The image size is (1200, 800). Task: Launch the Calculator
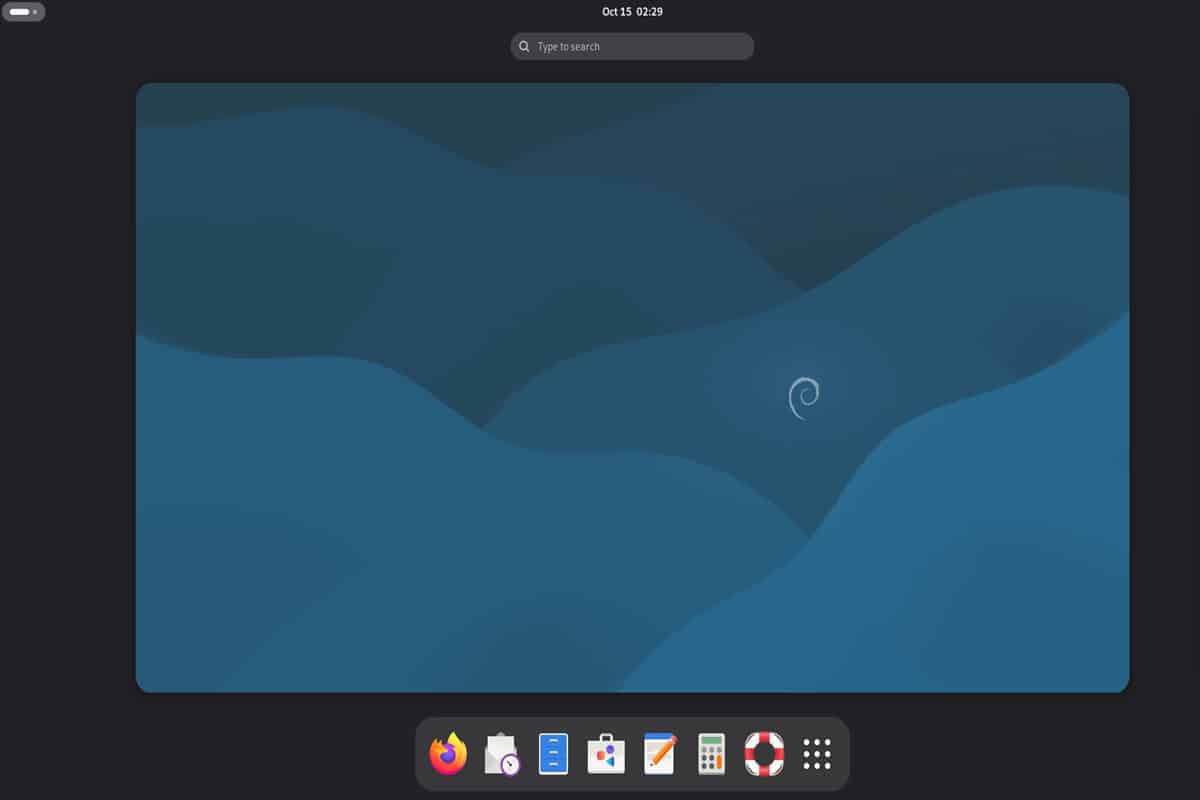click(x=711, y=753)
